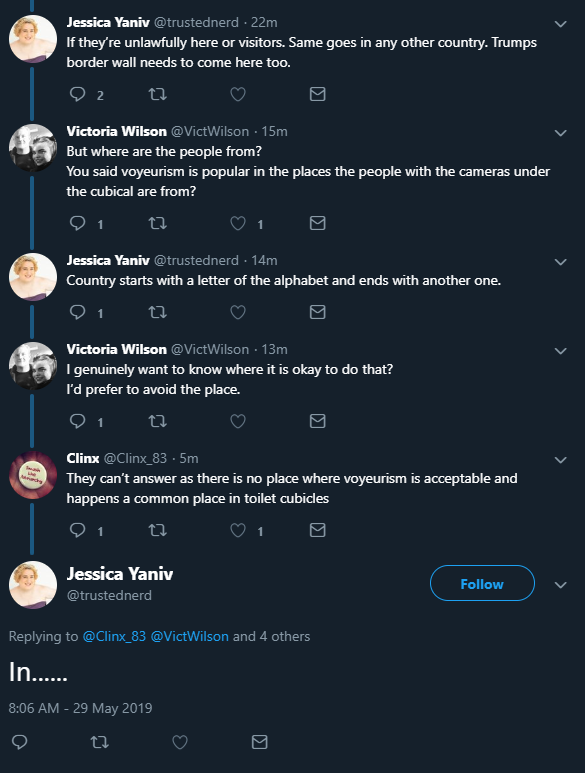Image resolution: width=585 pixels, height=773 pixels.
Task: Follow Jessica Yaniv
Action: click(x=482, y=583)
